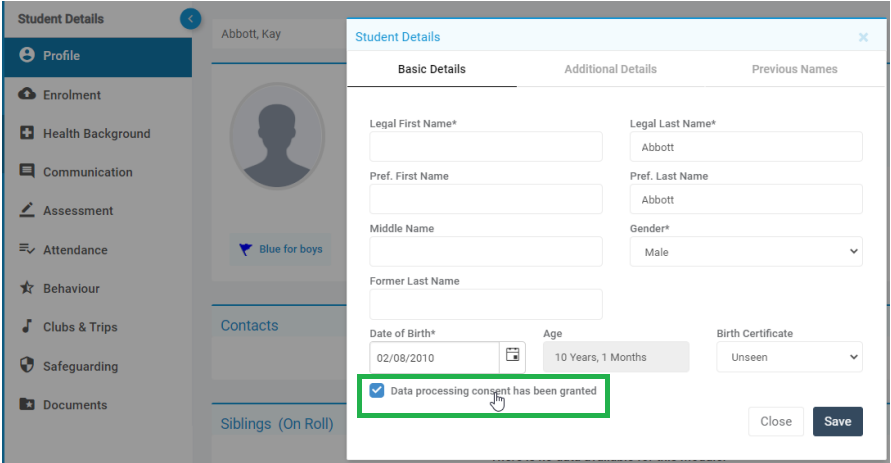
Task: Open the Birth Certificate dropdown
Action: click(x=789, y=357)
